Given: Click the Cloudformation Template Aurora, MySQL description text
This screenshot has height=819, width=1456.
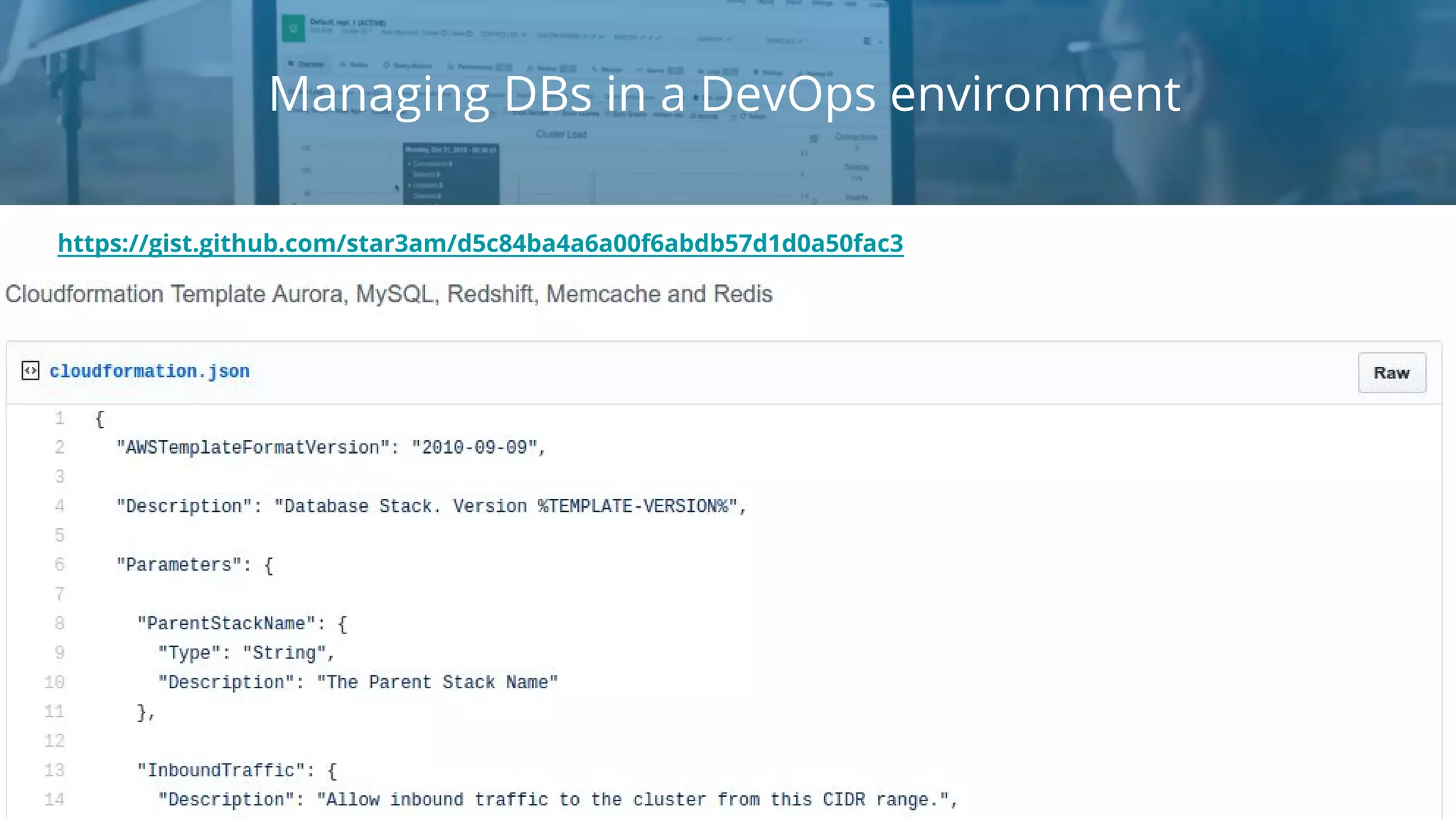Looking at the screenshot, I should click(389, 294).
